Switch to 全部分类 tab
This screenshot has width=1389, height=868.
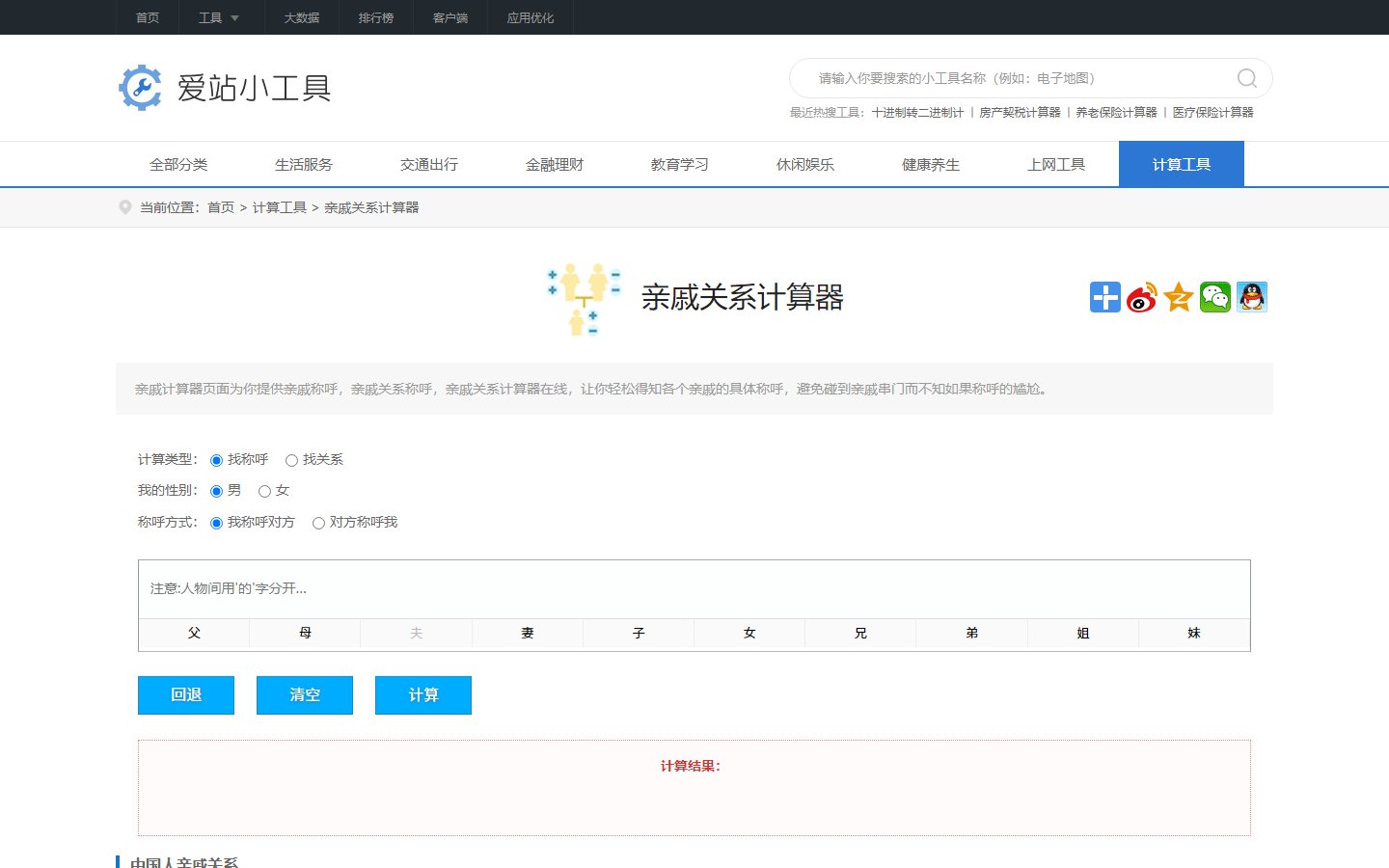click(178, 164)
